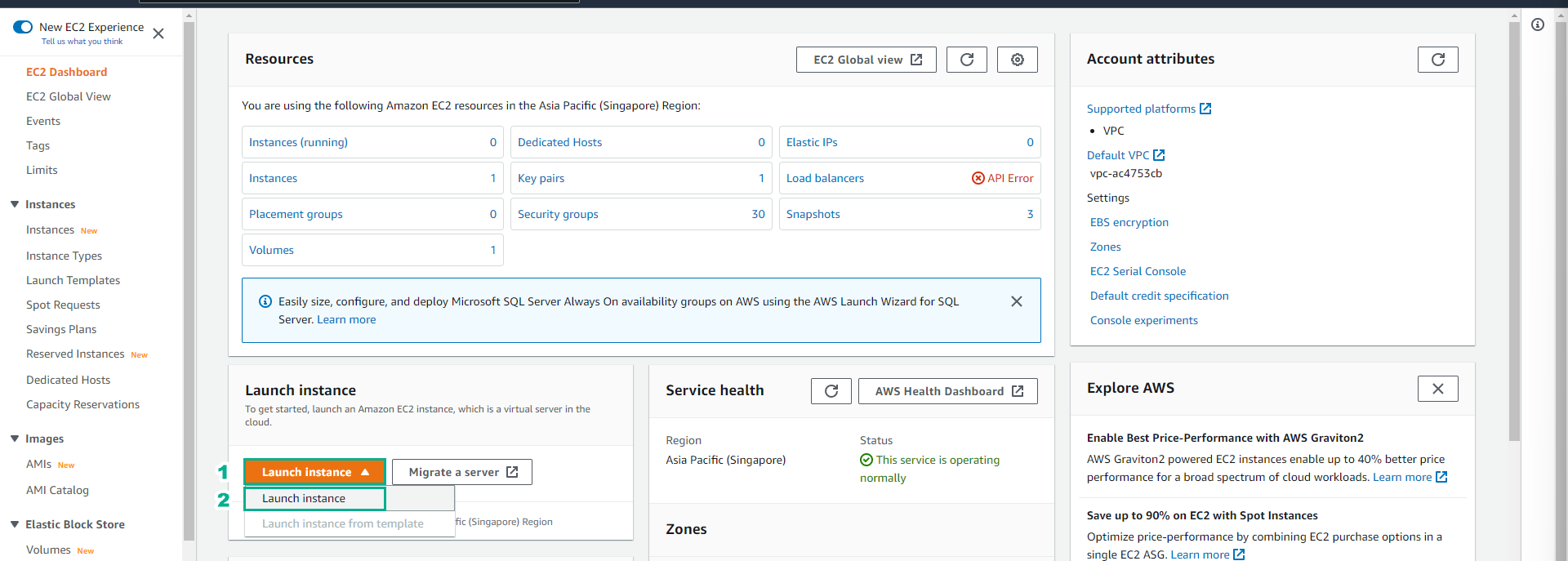1568x561 pixels.
Task: Refresh Service health panel
Action: (x=831, y=391)
